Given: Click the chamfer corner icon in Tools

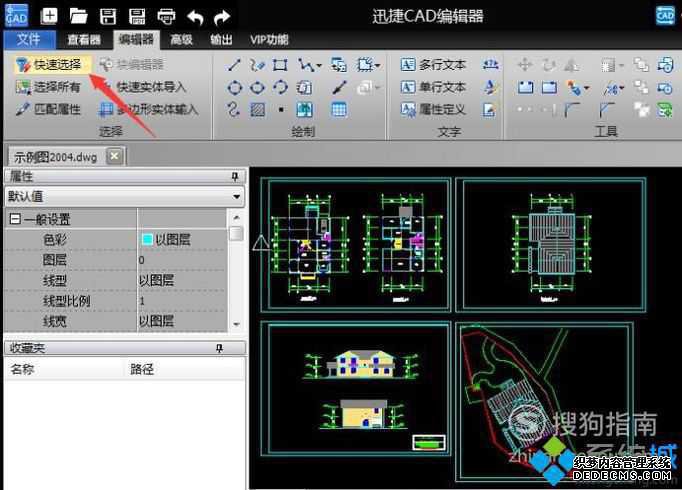Looking at the screenshot, I should tap(606, 110).
